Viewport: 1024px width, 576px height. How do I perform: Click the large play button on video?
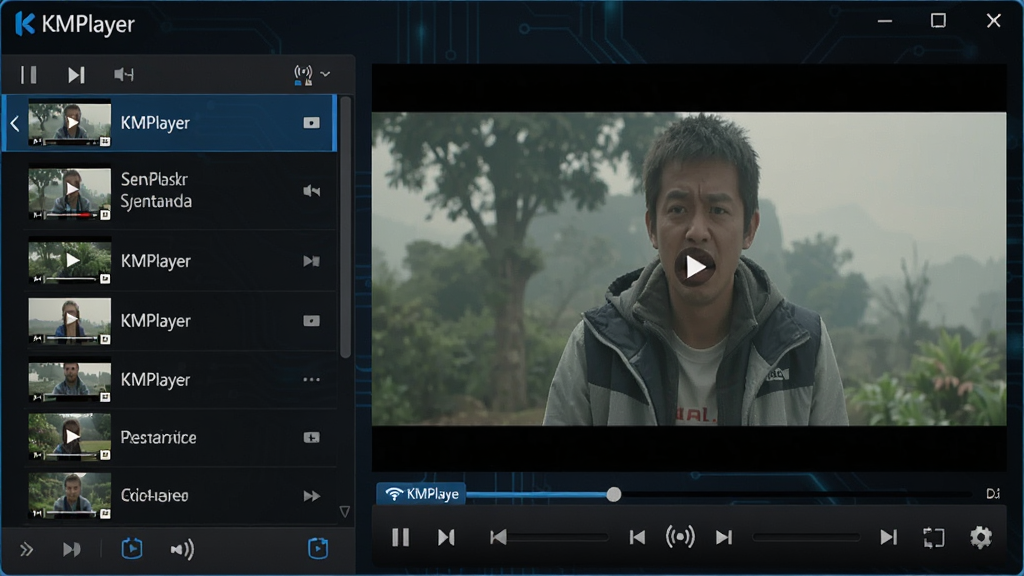[695, 266]
